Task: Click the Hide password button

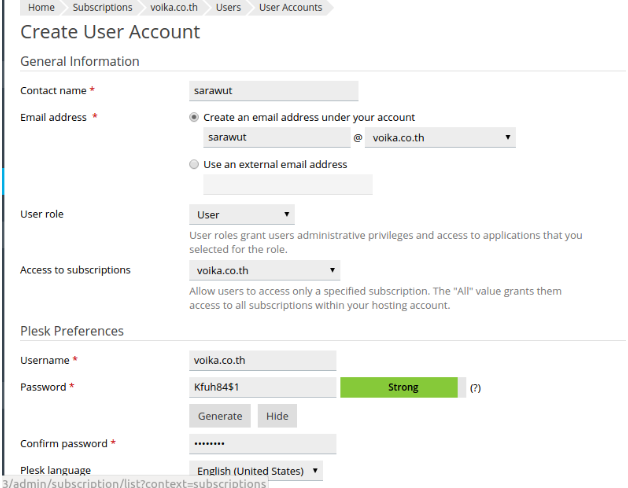Action: (x=277, y=416)
